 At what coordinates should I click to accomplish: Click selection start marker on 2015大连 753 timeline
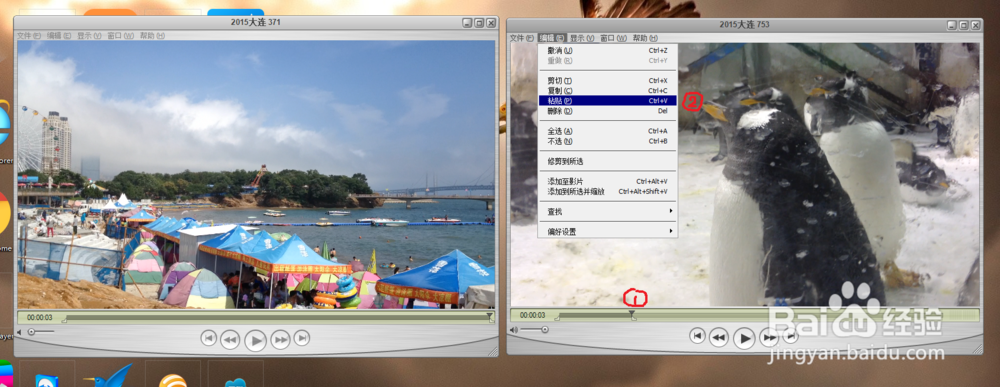[x=557, y=318]
